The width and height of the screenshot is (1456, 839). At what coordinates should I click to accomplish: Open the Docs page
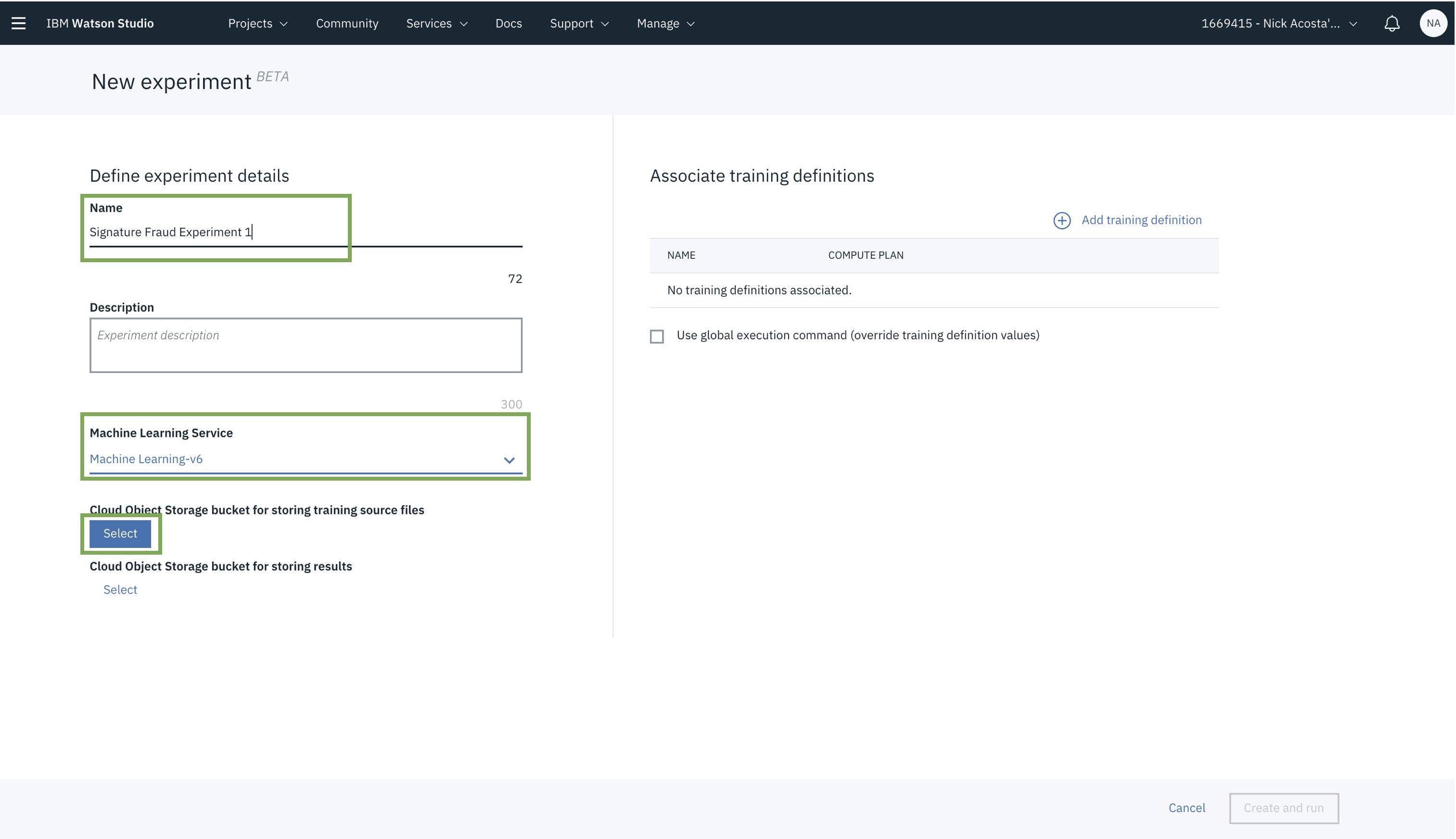tap(508, 24)
